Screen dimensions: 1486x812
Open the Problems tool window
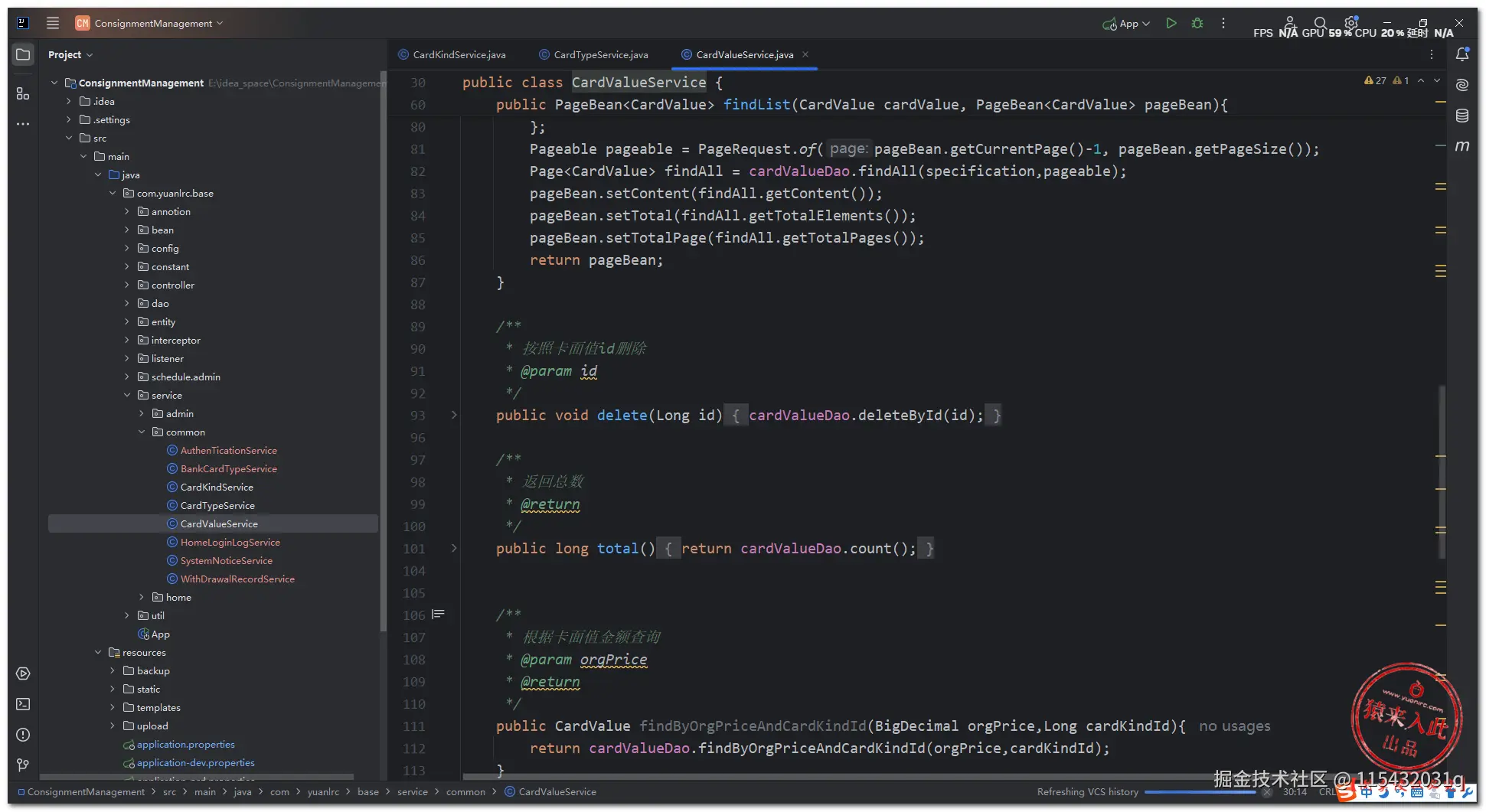23,735
